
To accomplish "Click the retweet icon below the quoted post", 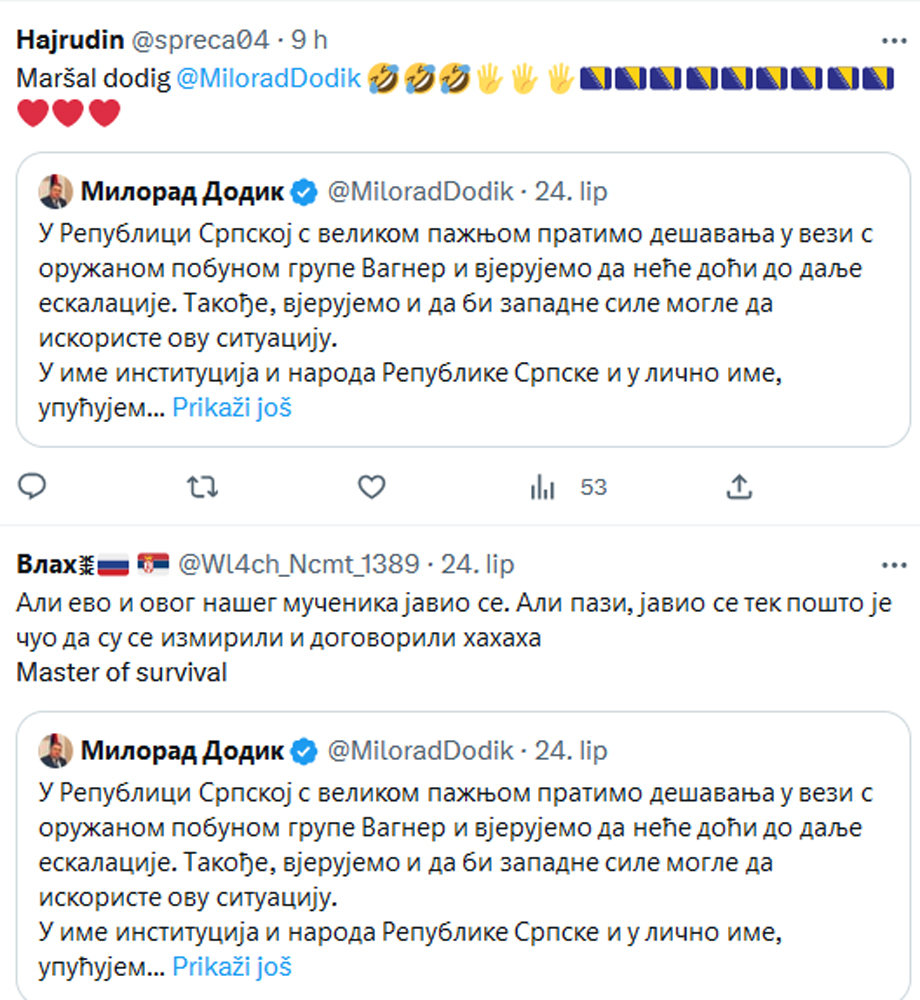I will pyautogui.click(x=202, y=487).
